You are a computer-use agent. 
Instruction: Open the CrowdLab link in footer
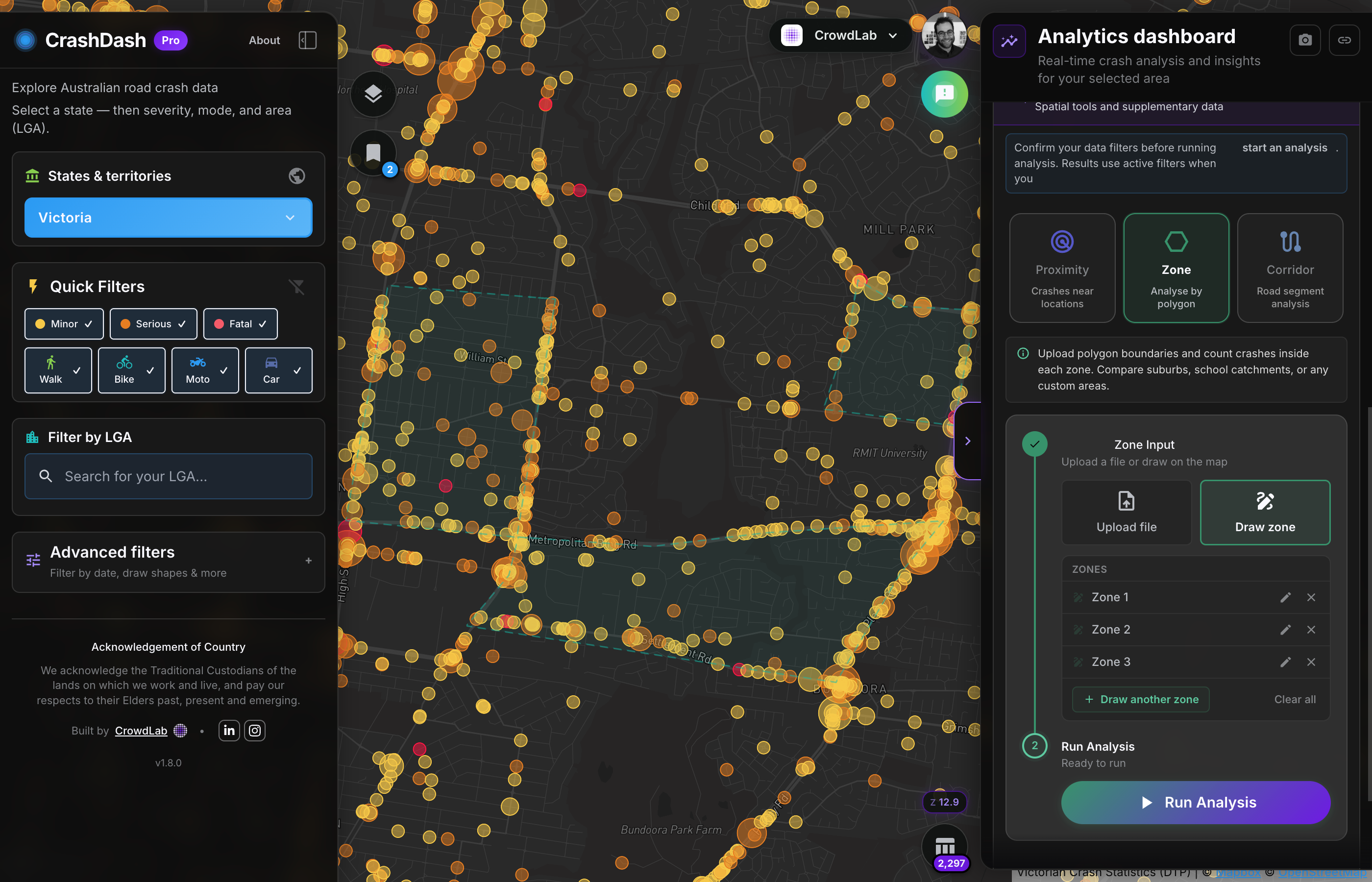tap(141, 730)
